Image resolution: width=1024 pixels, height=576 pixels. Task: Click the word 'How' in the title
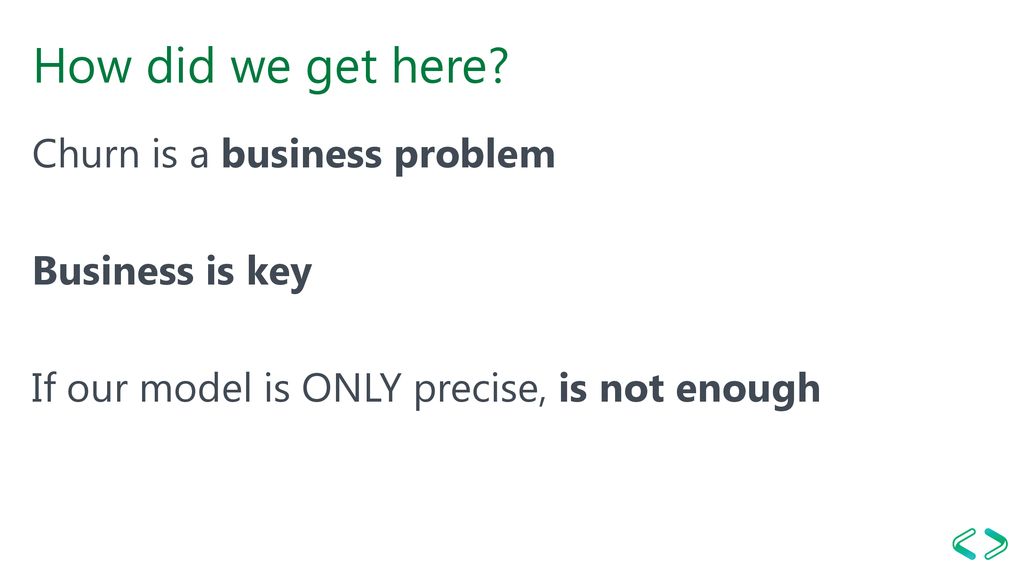tap(82, 66)
